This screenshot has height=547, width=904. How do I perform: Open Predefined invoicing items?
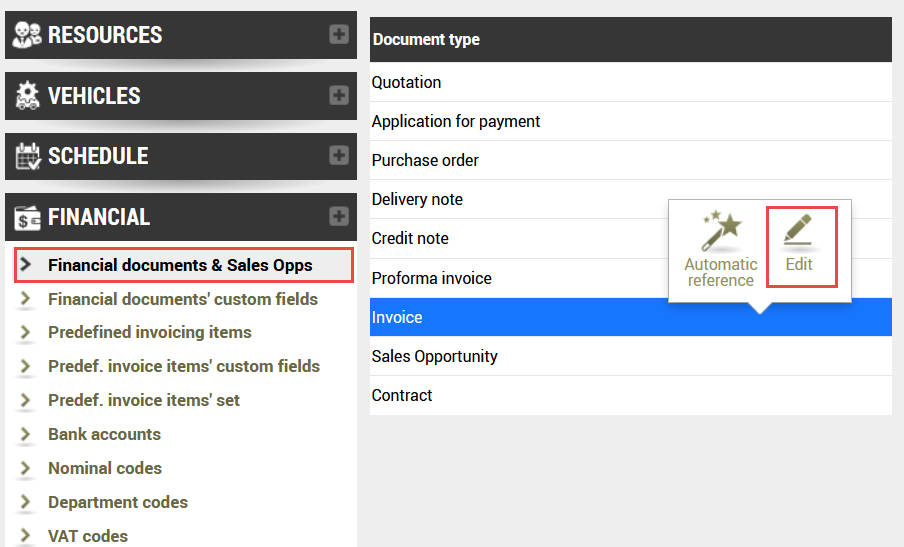point(149,333)
